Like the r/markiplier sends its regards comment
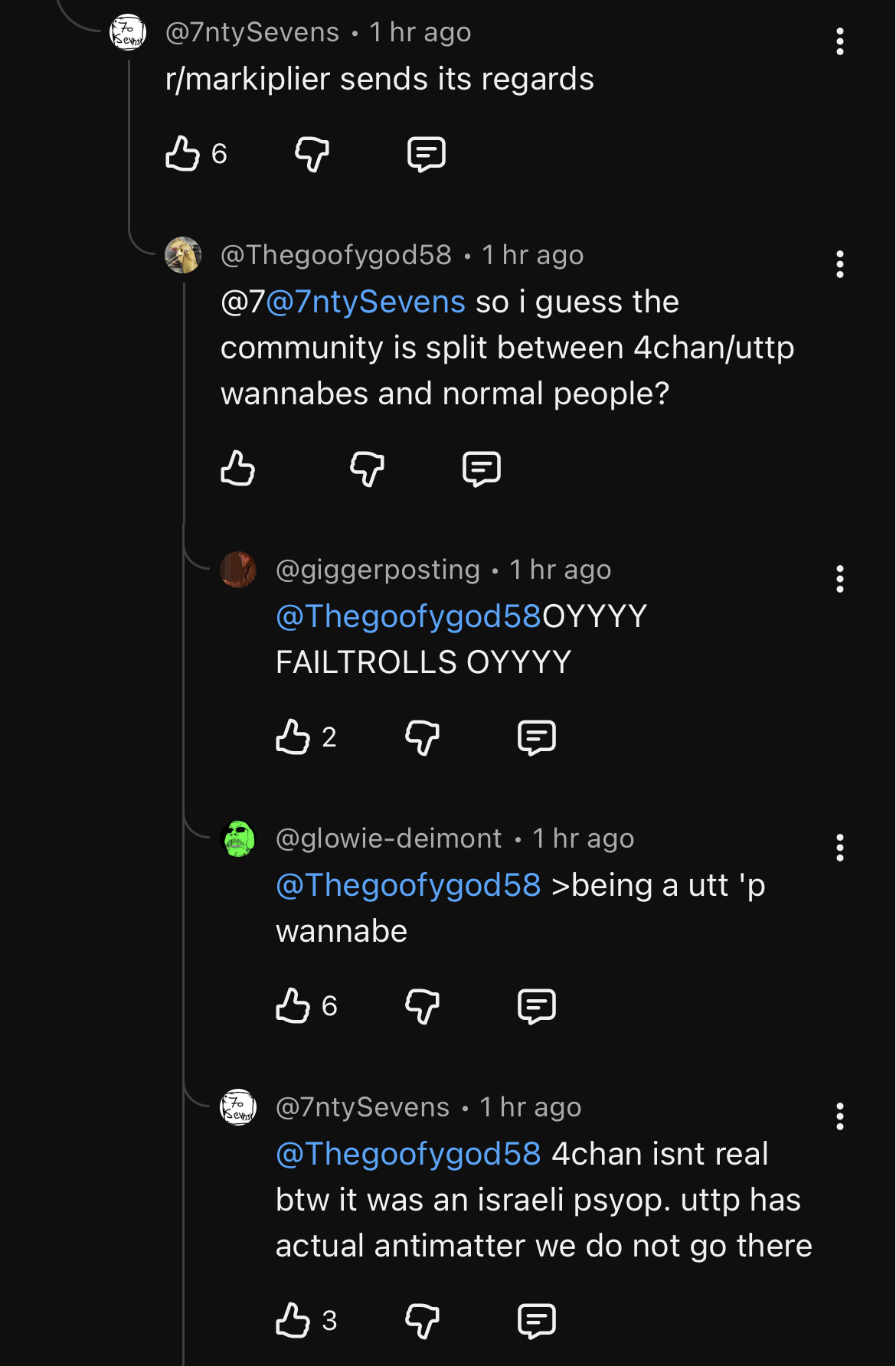Viewport: 896px width, 1366px height. 182,154
